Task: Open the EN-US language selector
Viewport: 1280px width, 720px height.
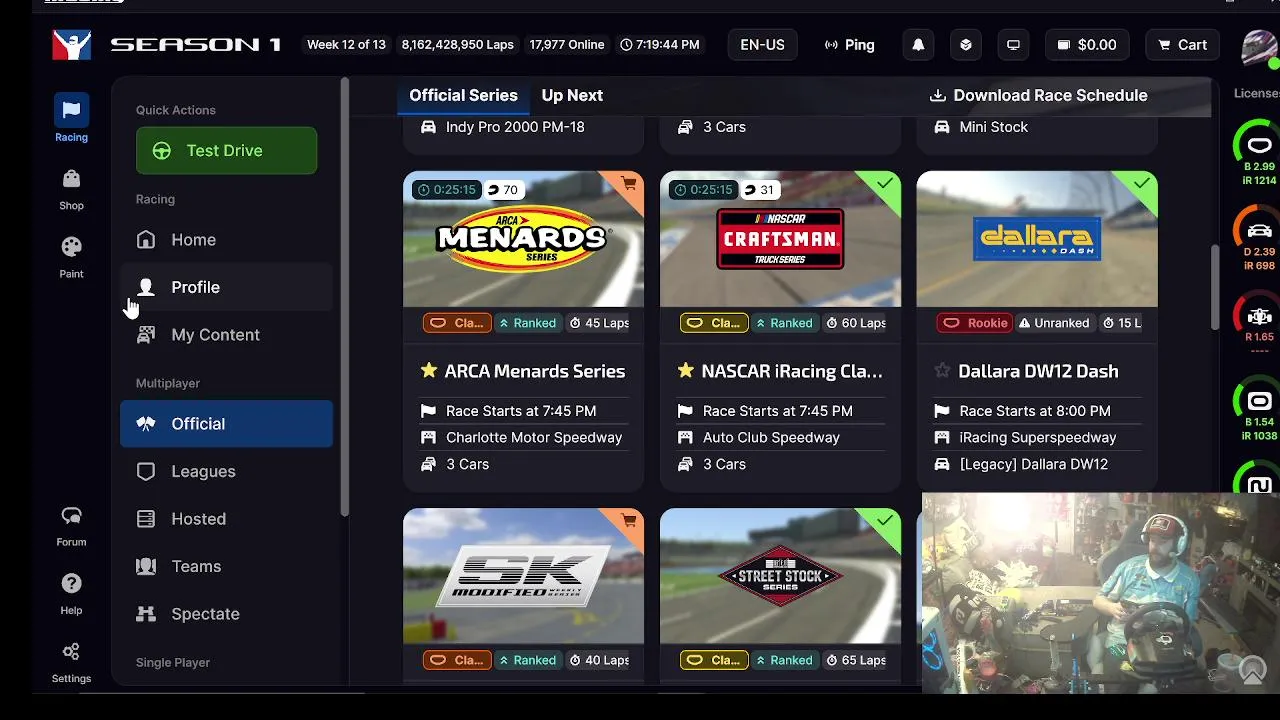Action: coord(762,45)
